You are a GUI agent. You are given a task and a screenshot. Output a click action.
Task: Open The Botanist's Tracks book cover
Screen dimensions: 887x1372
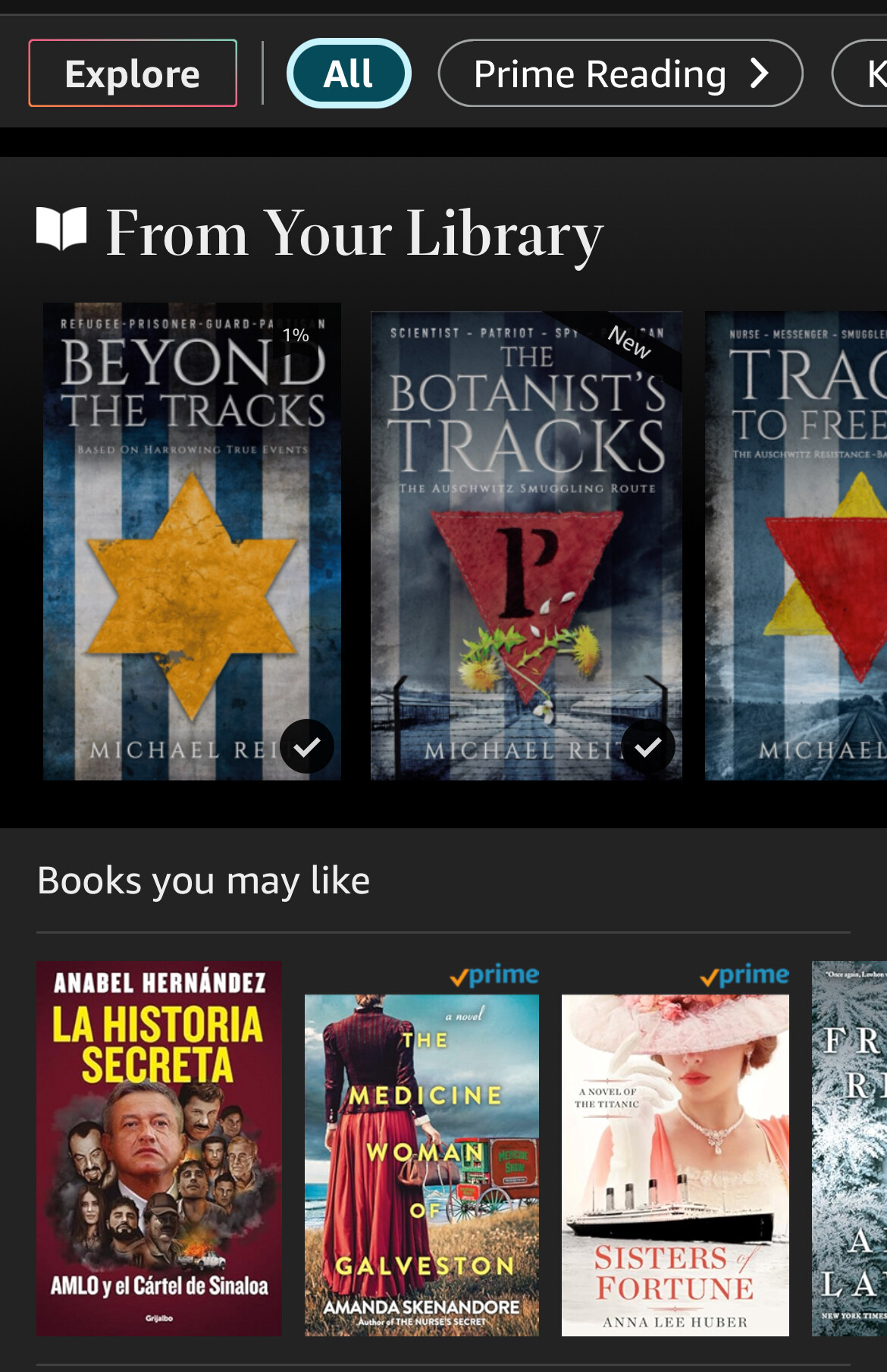point(526,545)
